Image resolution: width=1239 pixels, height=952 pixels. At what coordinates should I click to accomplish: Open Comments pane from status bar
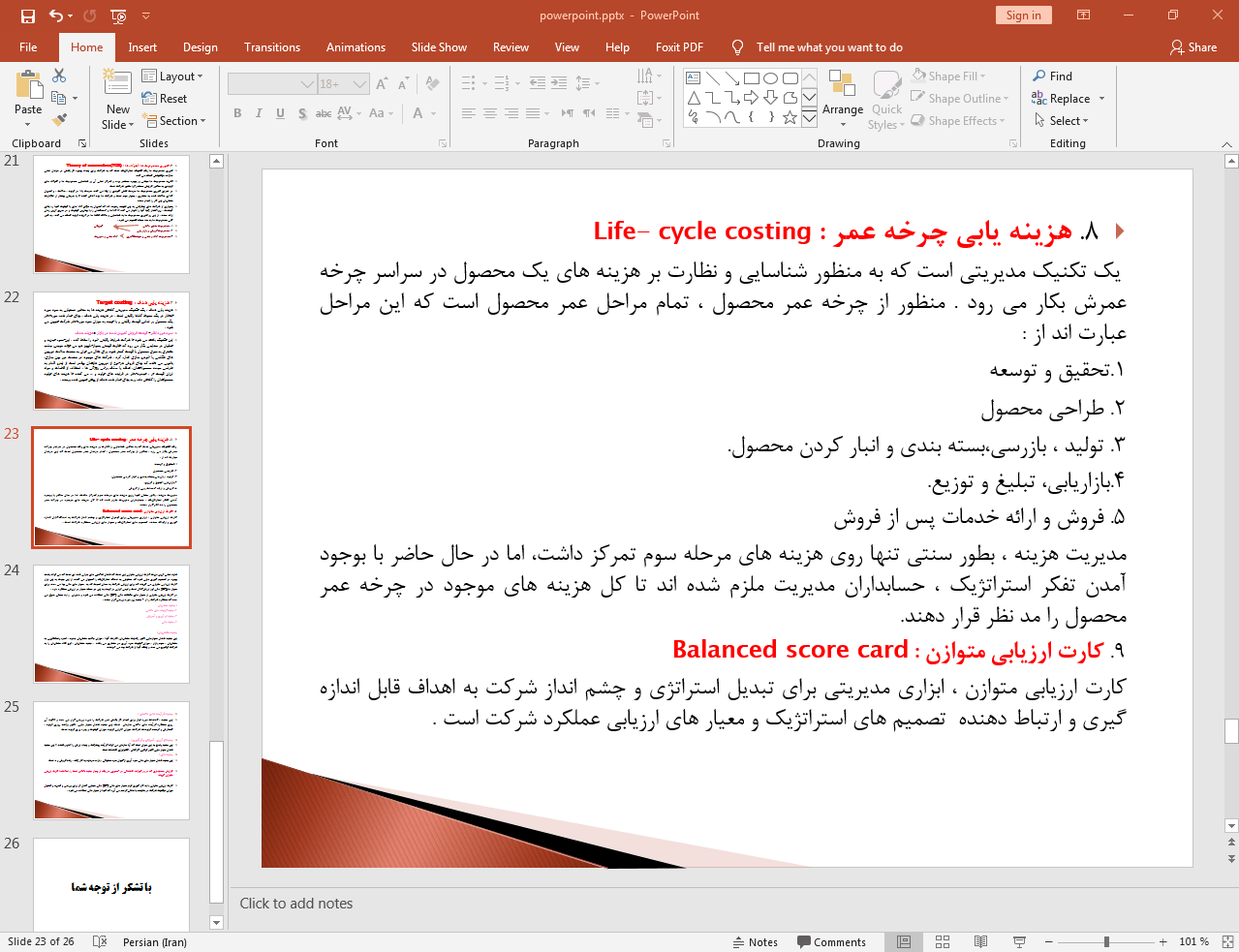831,942
